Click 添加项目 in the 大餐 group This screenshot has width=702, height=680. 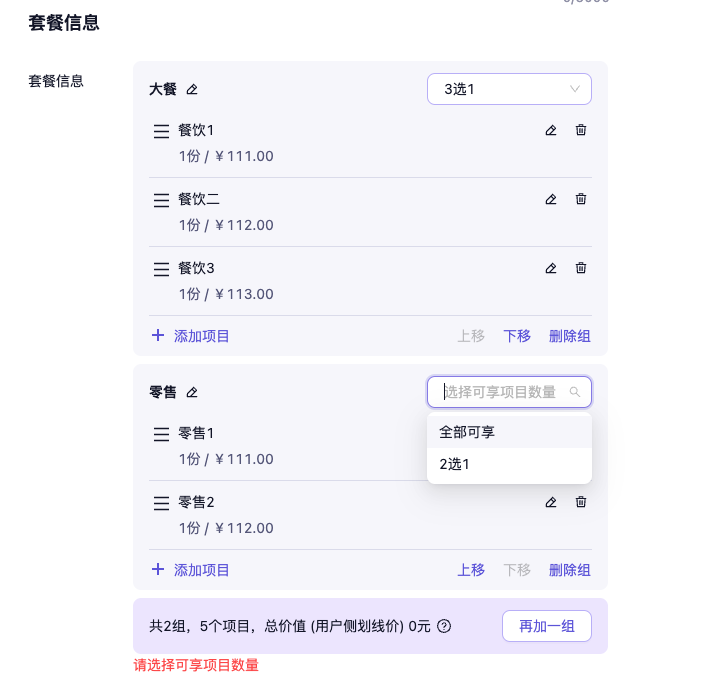click(191, 336)
